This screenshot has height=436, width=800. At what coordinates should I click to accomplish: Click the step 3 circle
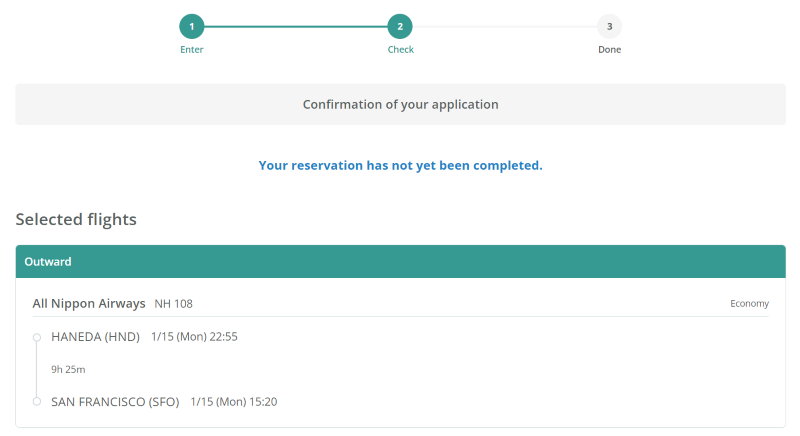click(x=609, y=27)
